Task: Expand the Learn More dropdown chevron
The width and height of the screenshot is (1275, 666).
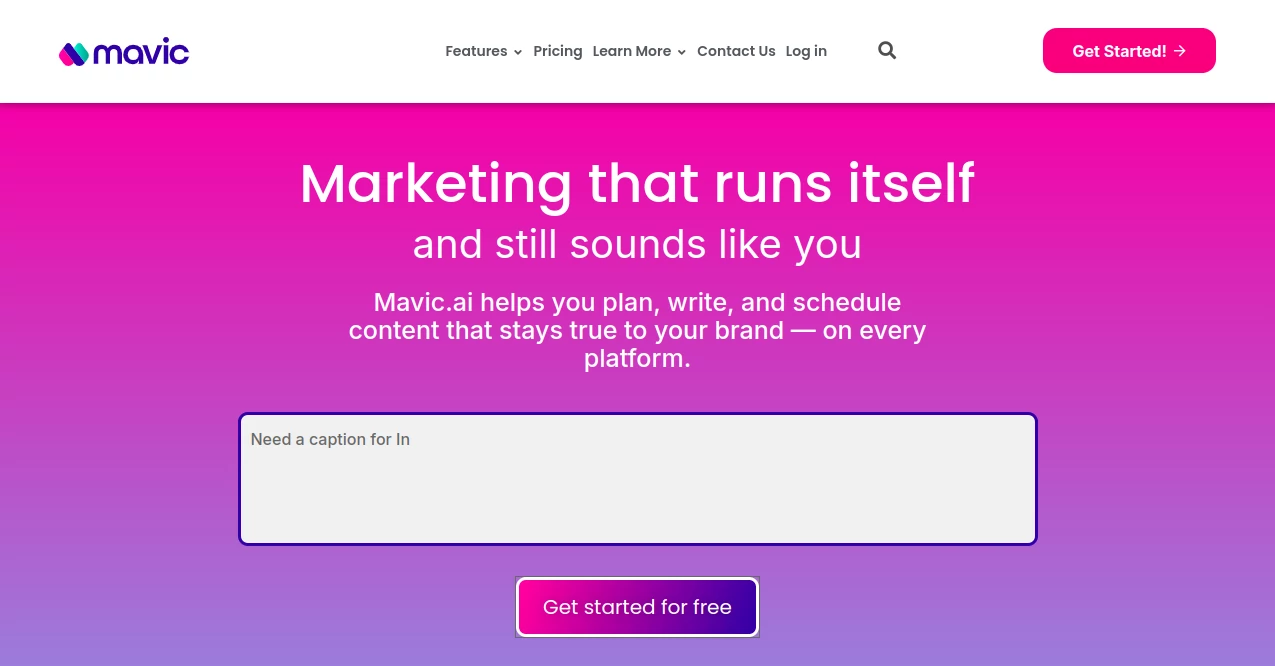Action: 681,52
